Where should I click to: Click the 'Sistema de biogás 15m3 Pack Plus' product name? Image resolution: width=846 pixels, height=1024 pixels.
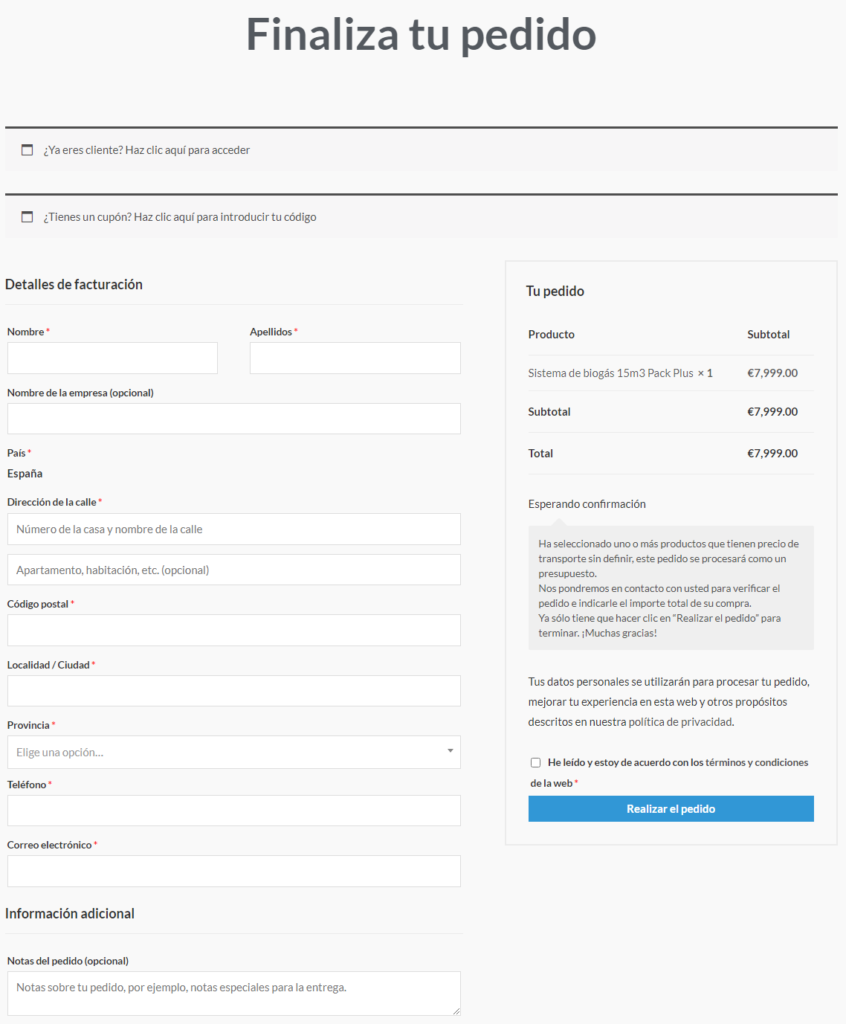coord(610,373)
